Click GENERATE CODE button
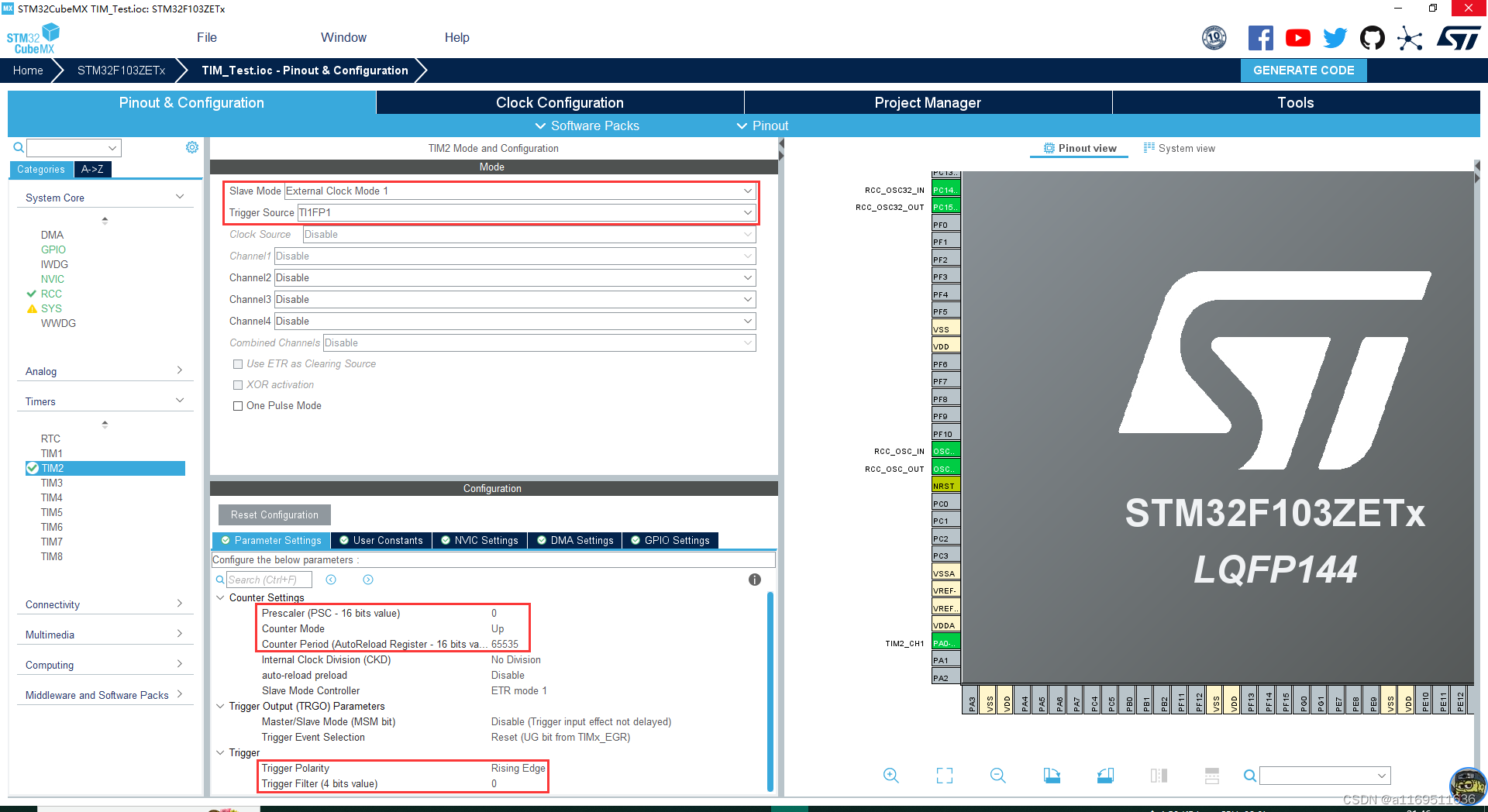The width and height of the screenshot is (1488, 812). (1304, 70)
